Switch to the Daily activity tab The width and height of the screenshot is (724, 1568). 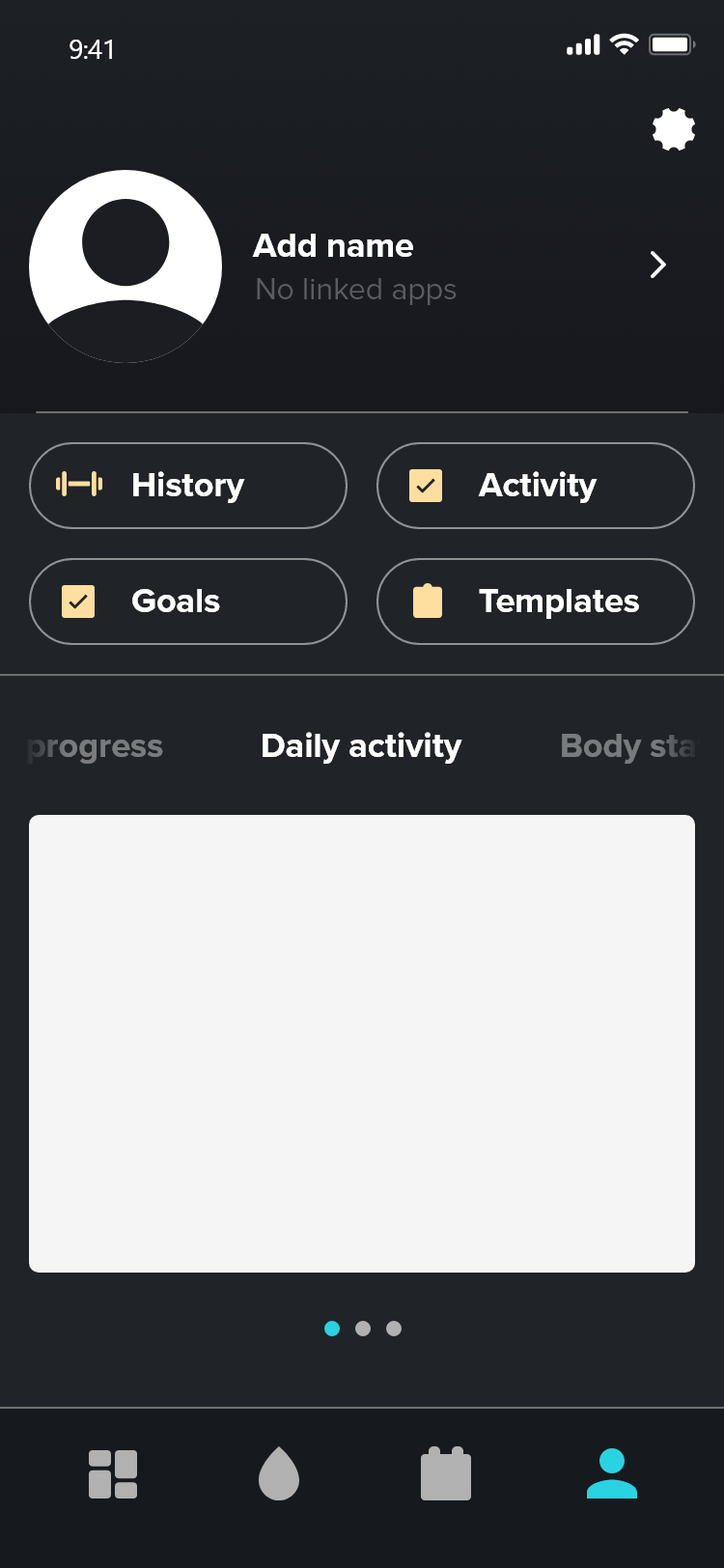point(361,746)
